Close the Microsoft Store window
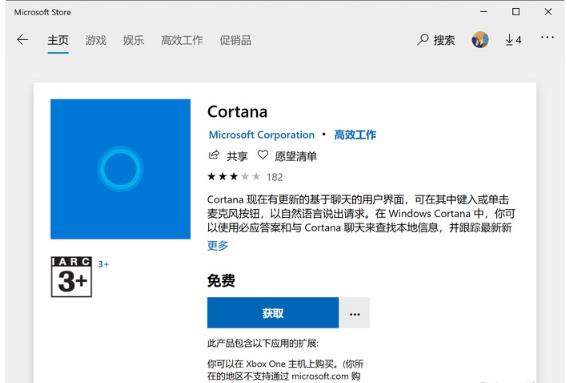Image resolution: width=567 pixels, height=383 pixels. [x=548, y=12]
